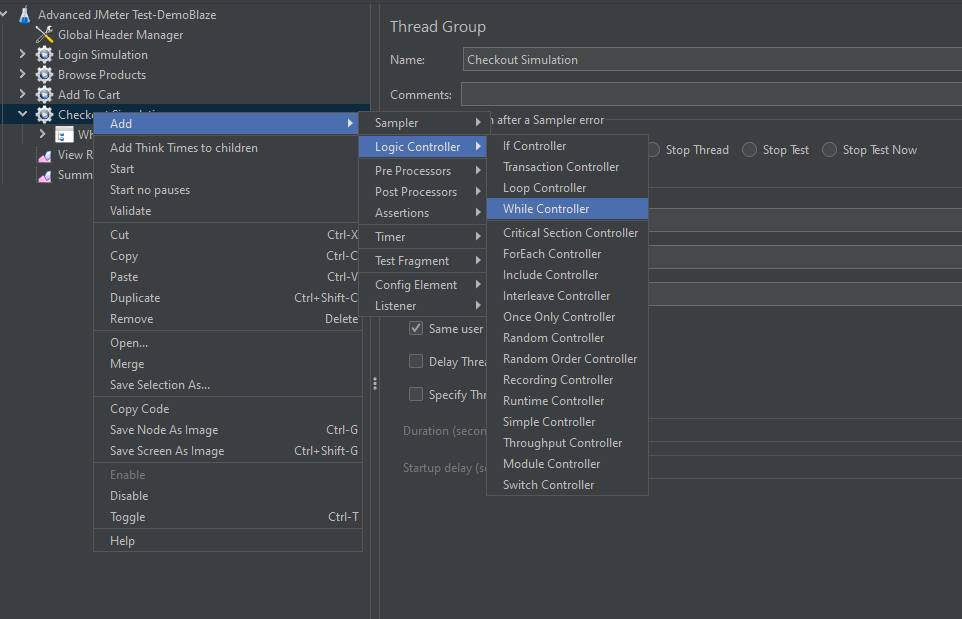Viewport: 962px width, 619px height.
Task: Choose Validate from the context menu
Action: click(228, 210)
